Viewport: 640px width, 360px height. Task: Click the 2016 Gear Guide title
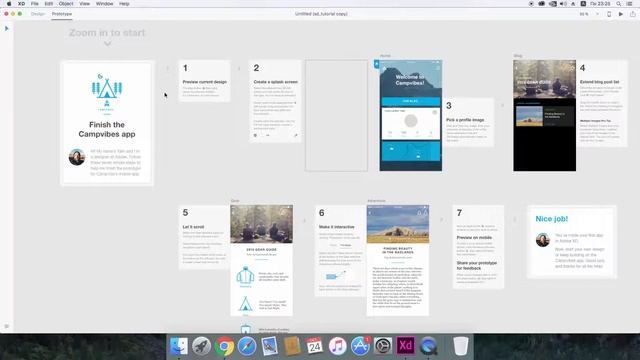coord(262,249)
